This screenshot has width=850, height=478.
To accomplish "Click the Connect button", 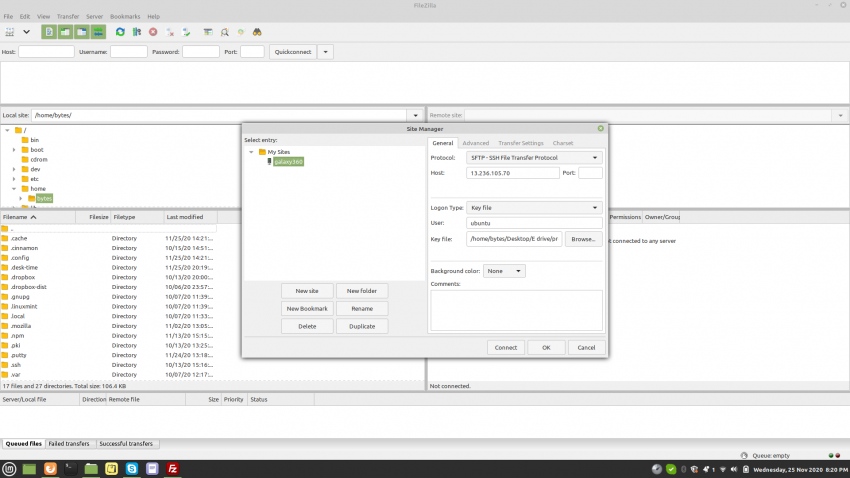I will [505, 347].
